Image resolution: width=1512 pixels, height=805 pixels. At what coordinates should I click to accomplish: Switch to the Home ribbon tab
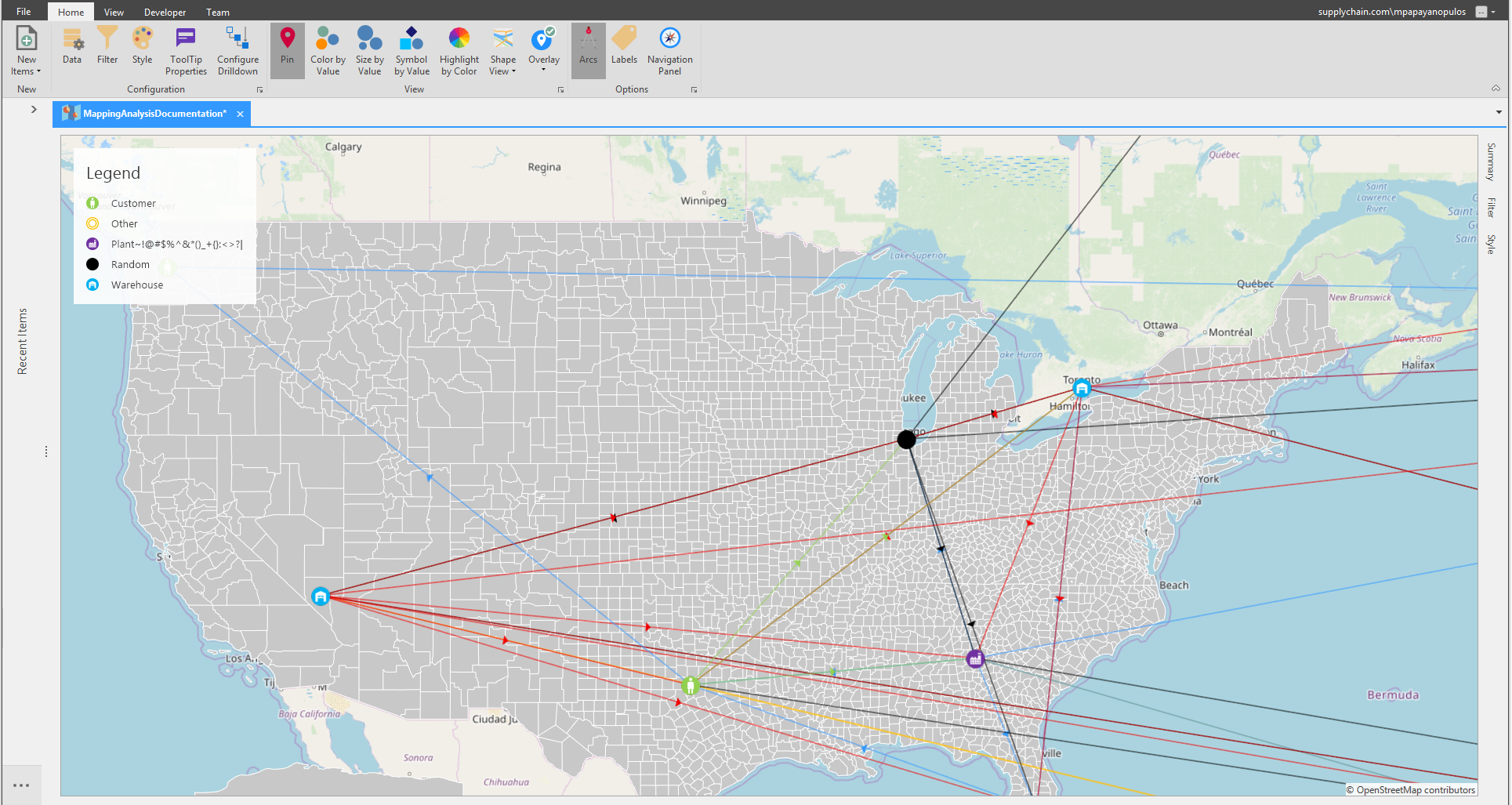(71, 12)
